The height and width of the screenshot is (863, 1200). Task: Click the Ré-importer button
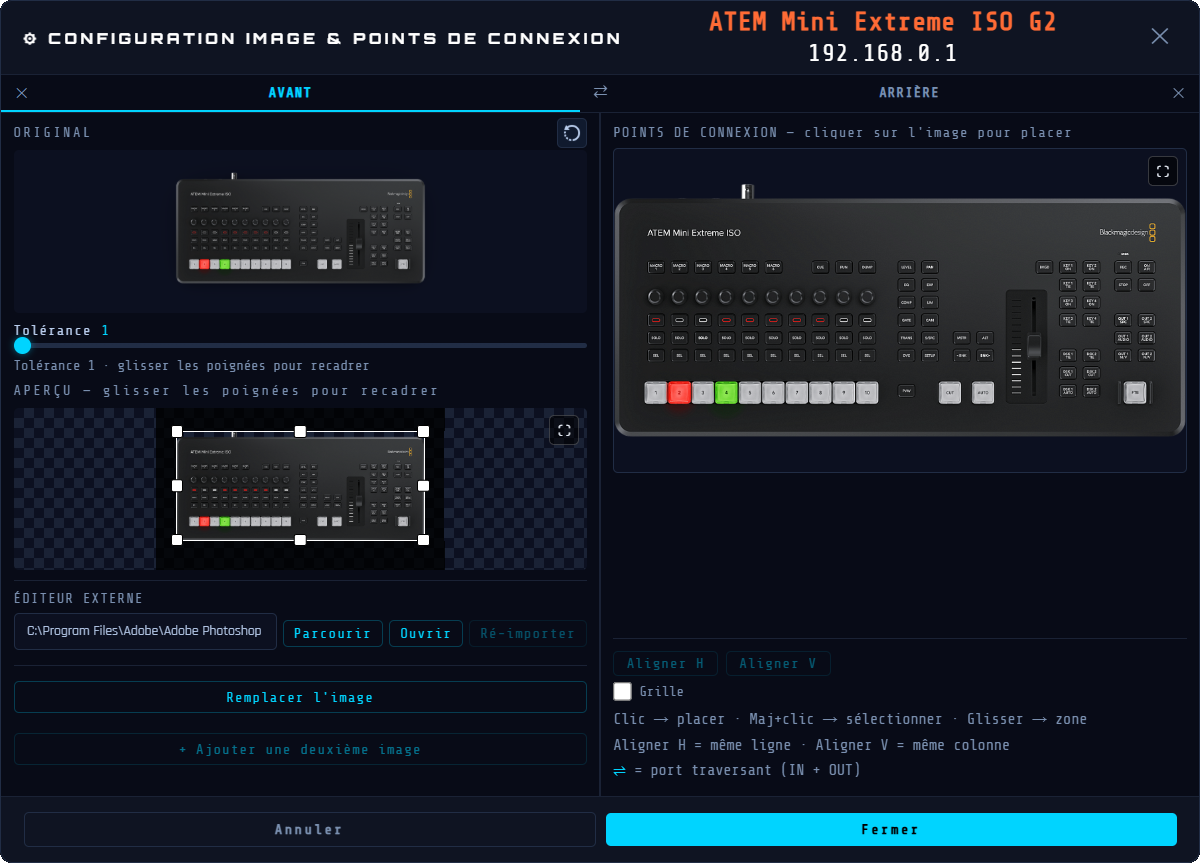[528, 633]
